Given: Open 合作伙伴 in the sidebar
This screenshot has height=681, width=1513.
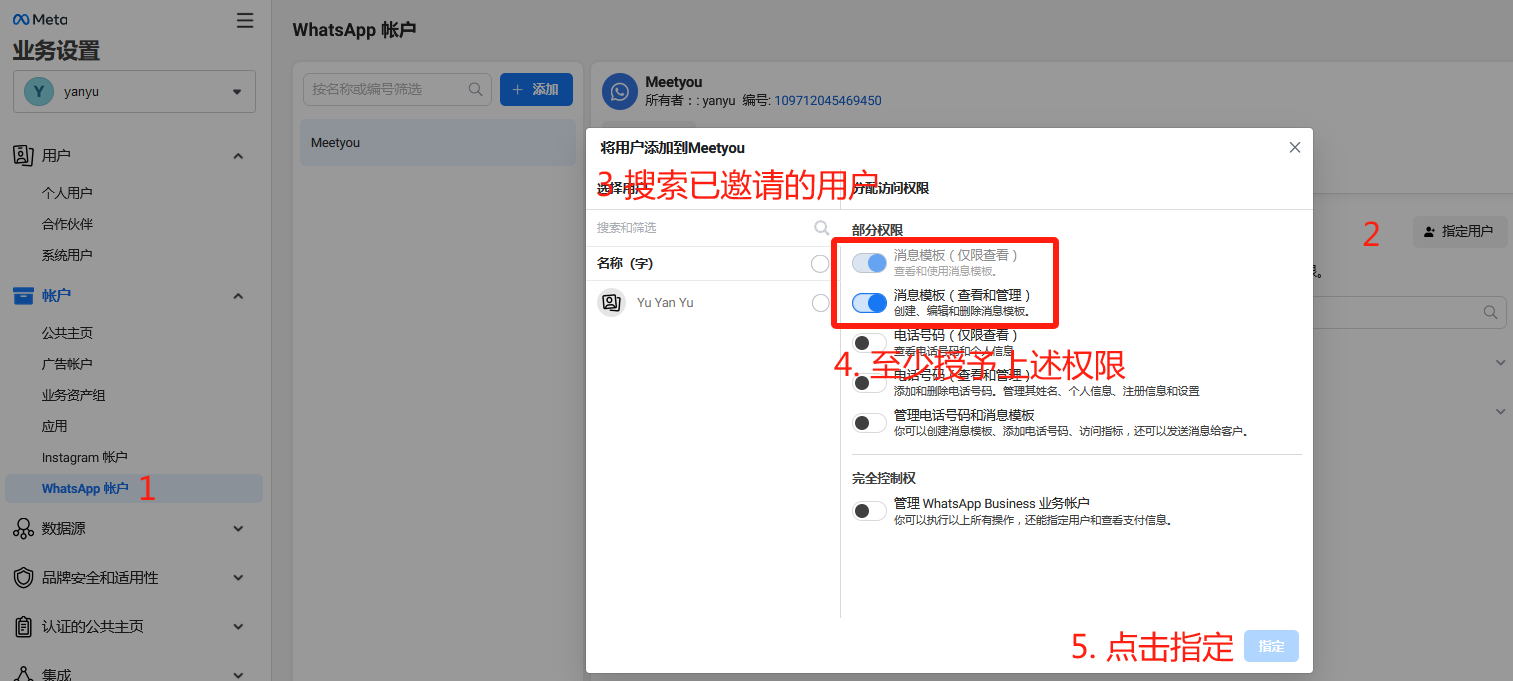Looking at the screenshot, I should pos(67,224).
